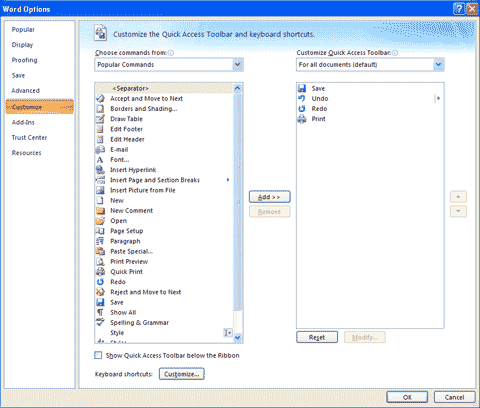
Task: Open the Word Options help question mark
Action: click(459, 9)
